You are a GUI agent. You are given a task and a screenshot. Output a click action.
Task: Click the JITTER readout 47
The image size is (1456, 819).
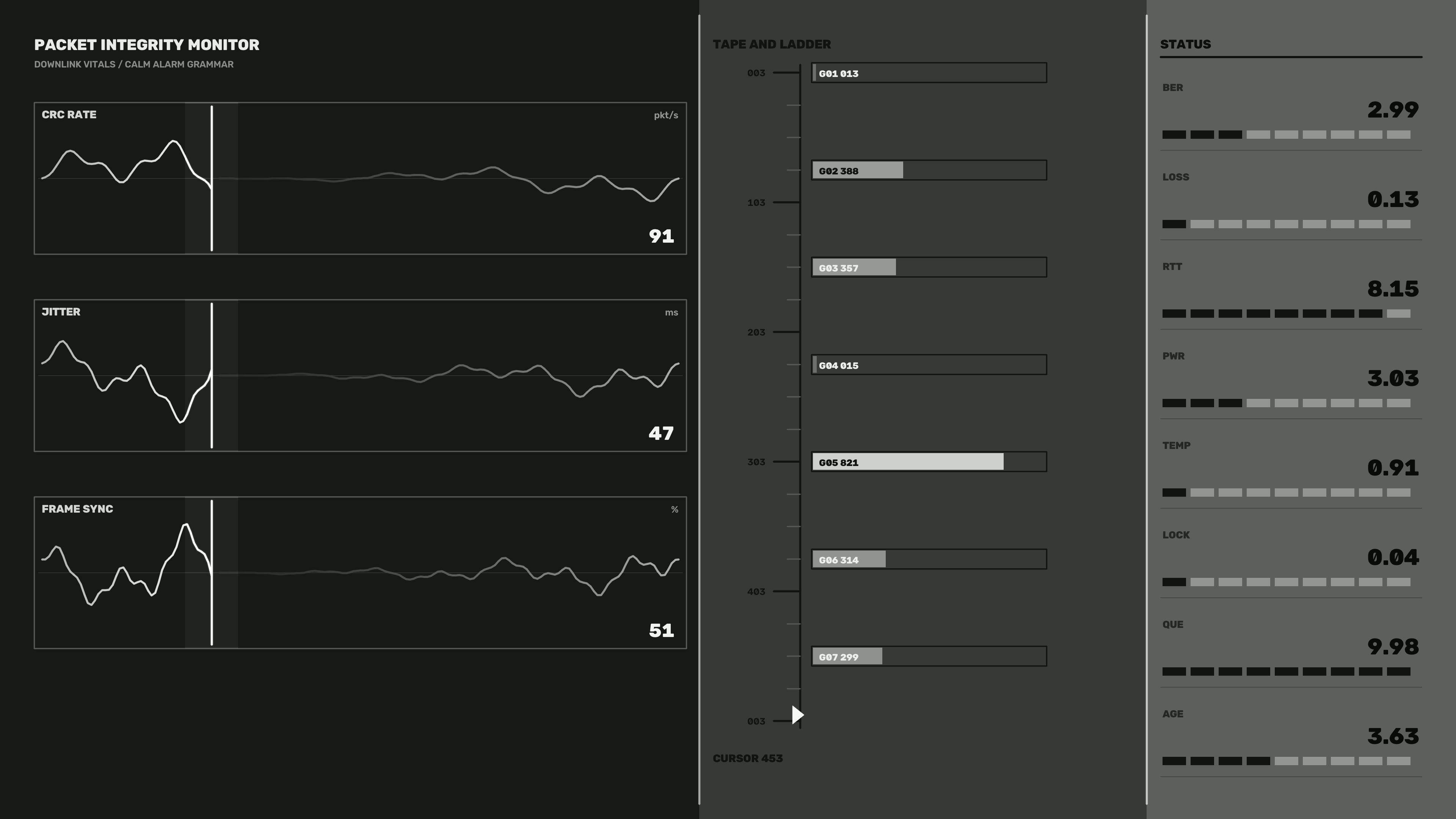[x=661, y=433]
